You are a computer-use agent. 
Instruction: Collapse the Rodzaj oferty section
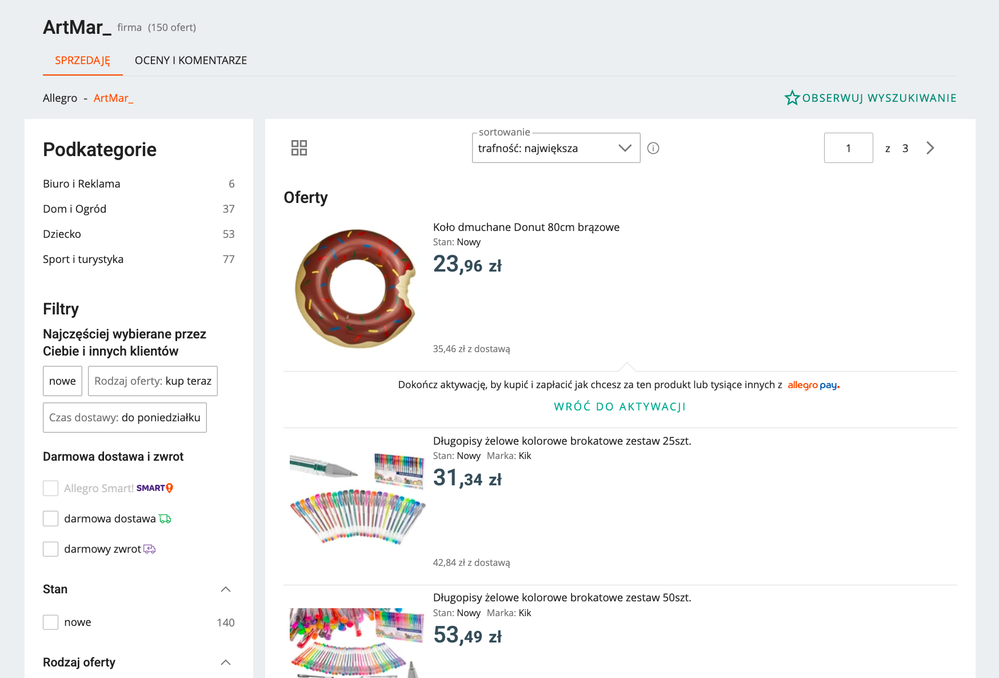pos(225,662)
